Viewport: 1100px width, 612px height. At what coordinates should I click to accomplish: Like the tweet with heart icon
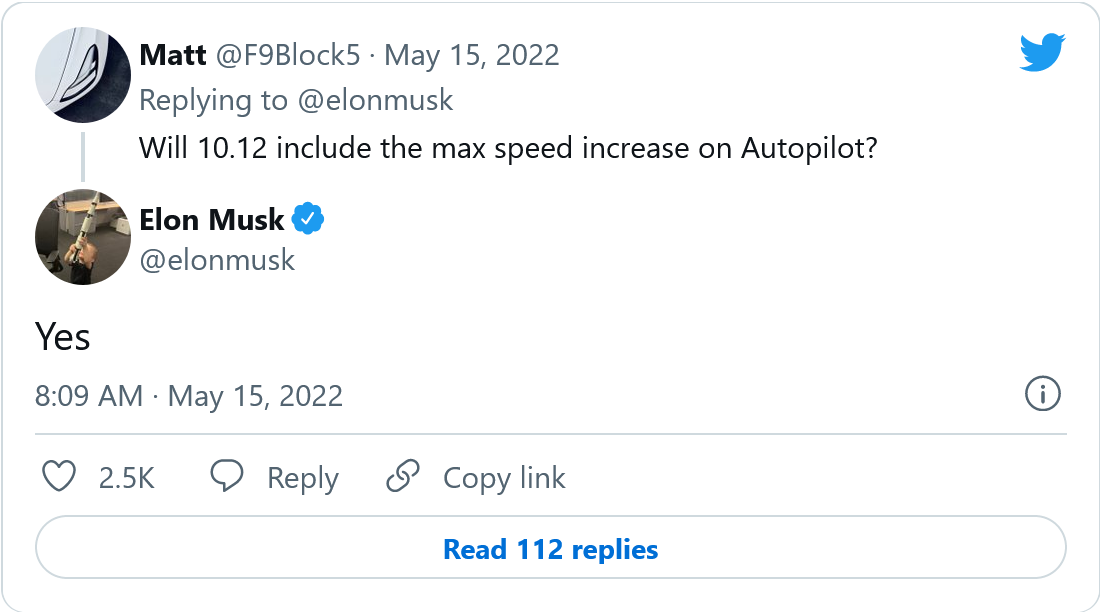coord(60,477)
